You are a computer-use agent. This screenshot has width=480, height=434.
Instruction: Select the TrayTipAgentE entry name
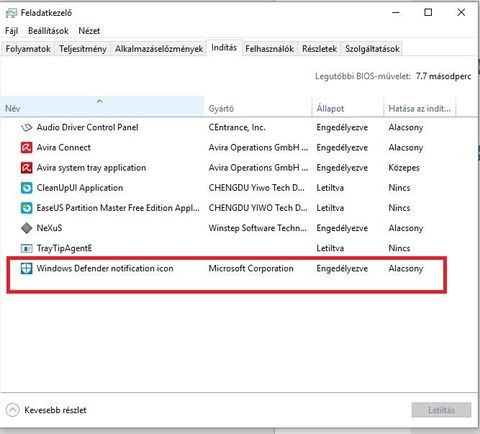pos(64,248)
